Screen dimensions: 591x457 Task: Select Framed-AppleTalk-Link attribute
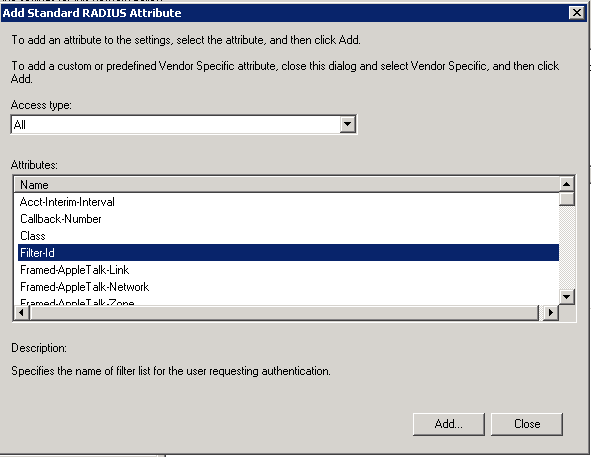(x=288, y=270)
